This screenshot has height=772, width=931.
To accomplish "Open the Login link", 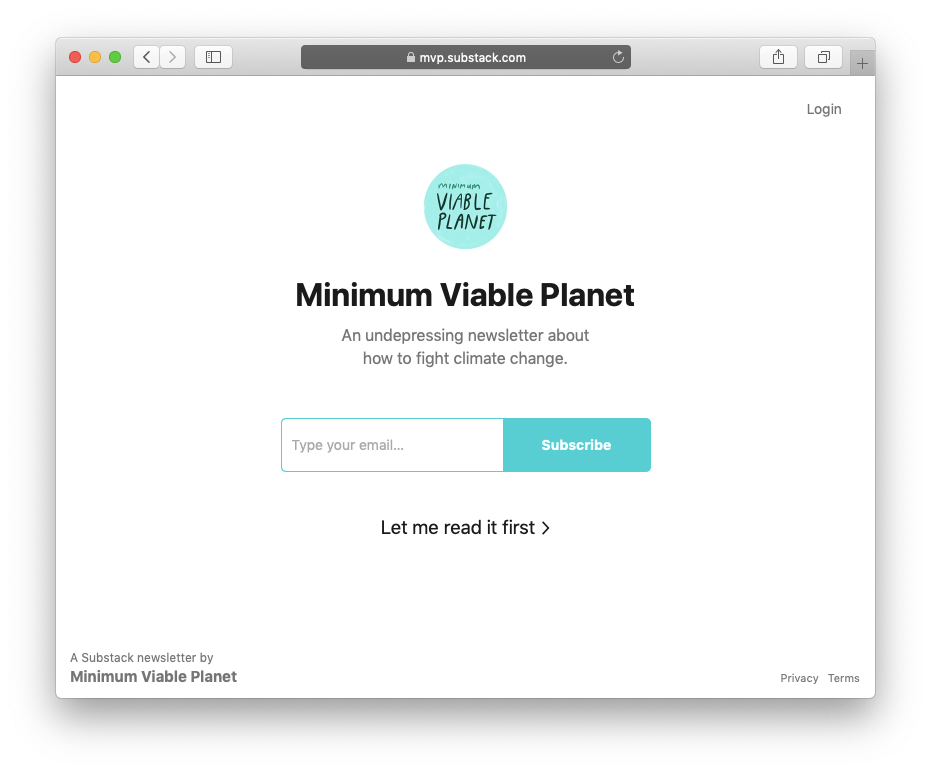I will pyautogui.click(x=824, y=109).
